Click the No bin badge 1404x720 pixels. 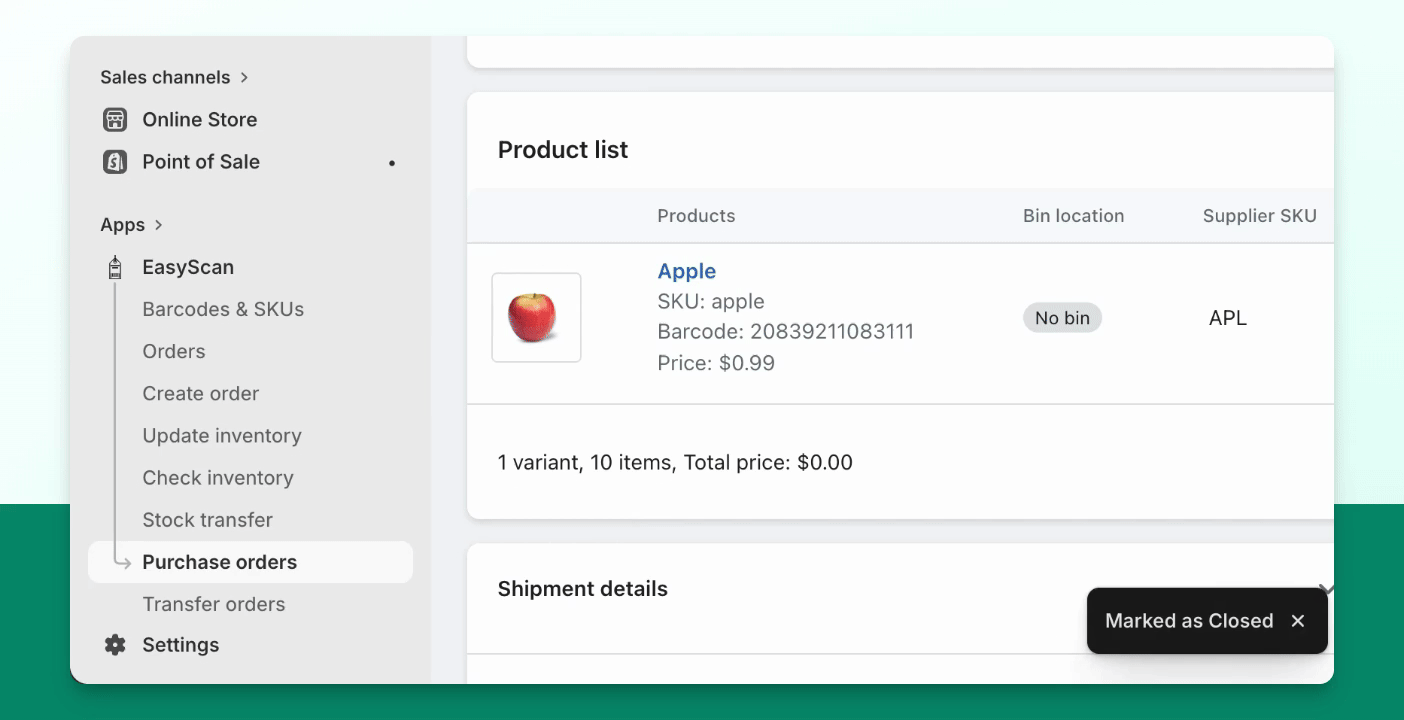tap(1062, 318)
